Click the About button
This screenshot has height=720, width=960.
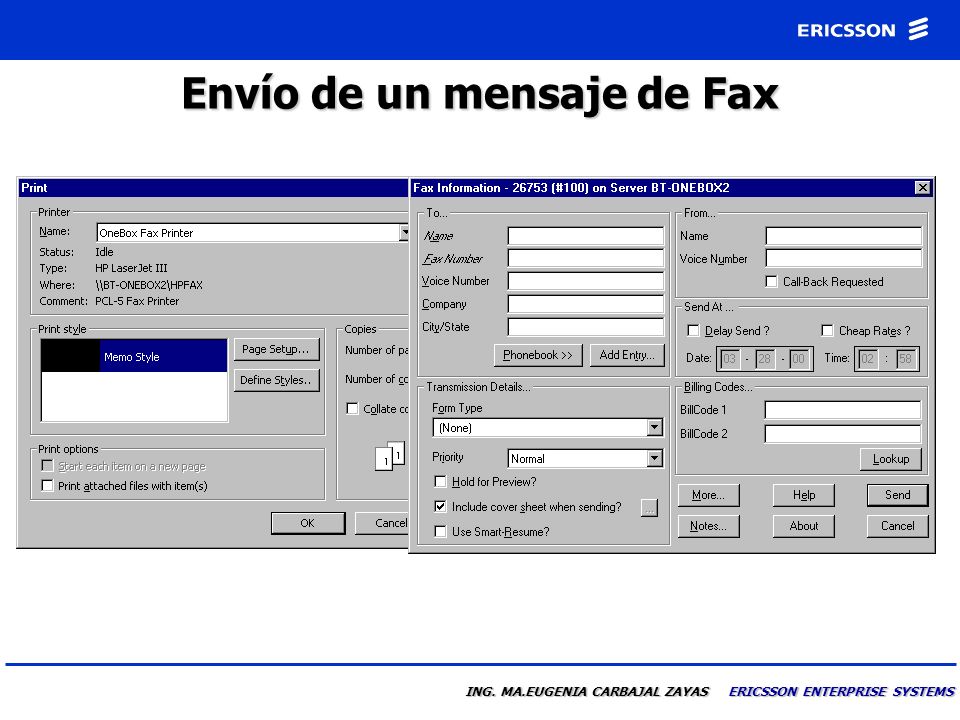coord(803,526)
